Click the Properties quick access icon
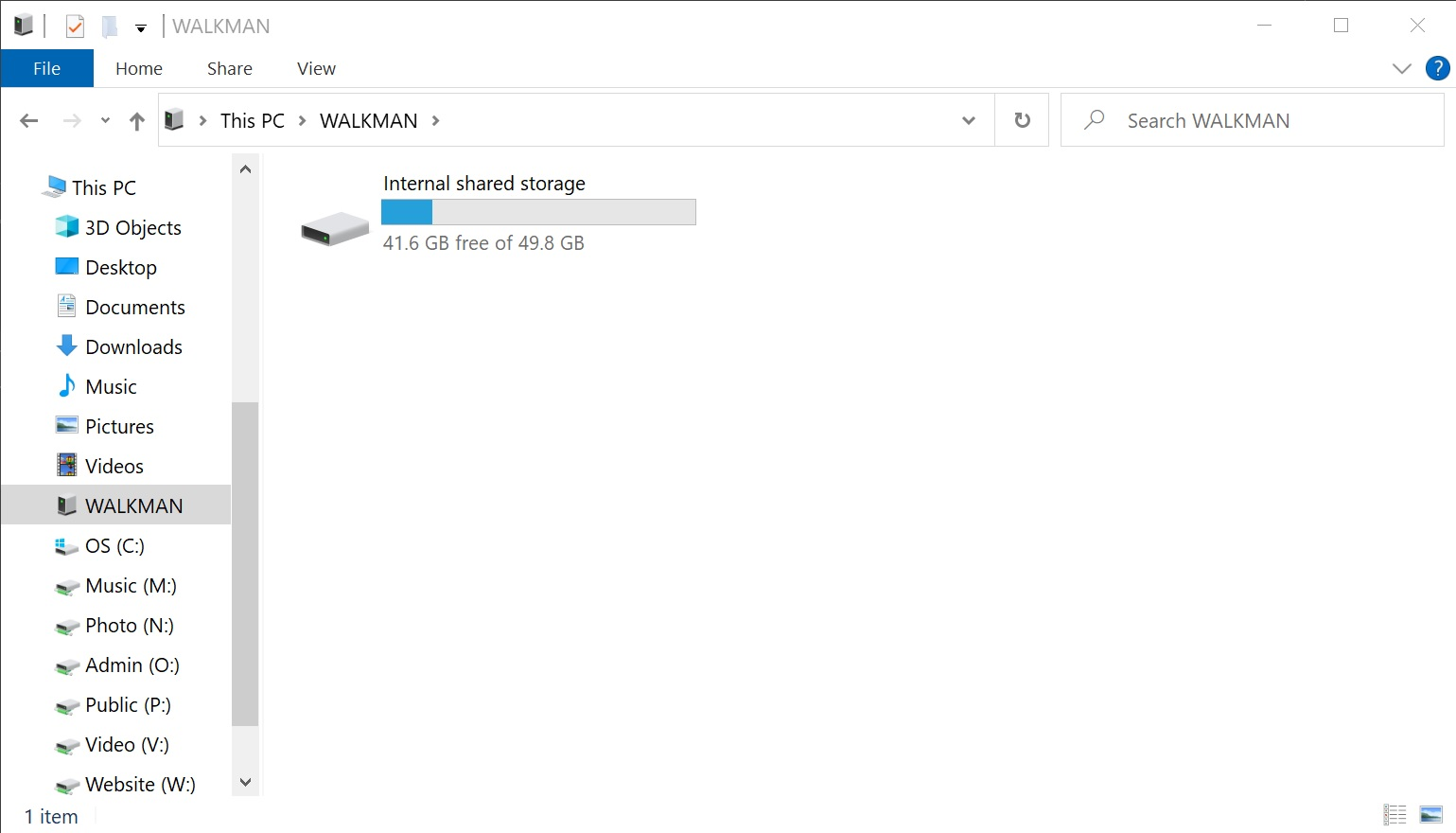Screen dimensions: 1456x833 (x=76, y=27)
